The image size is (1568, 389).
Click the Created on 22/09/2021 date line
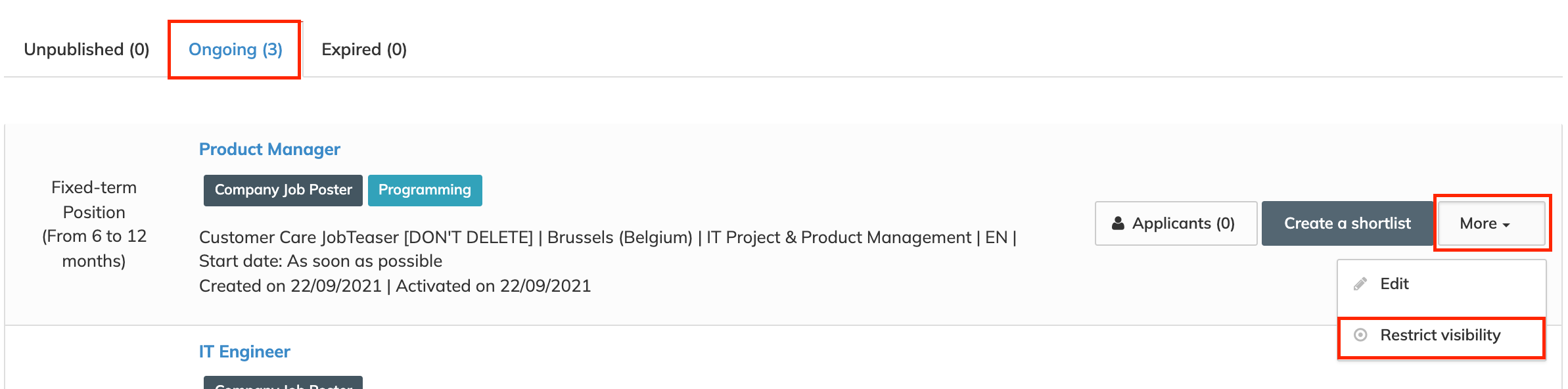tap(395, 286)
